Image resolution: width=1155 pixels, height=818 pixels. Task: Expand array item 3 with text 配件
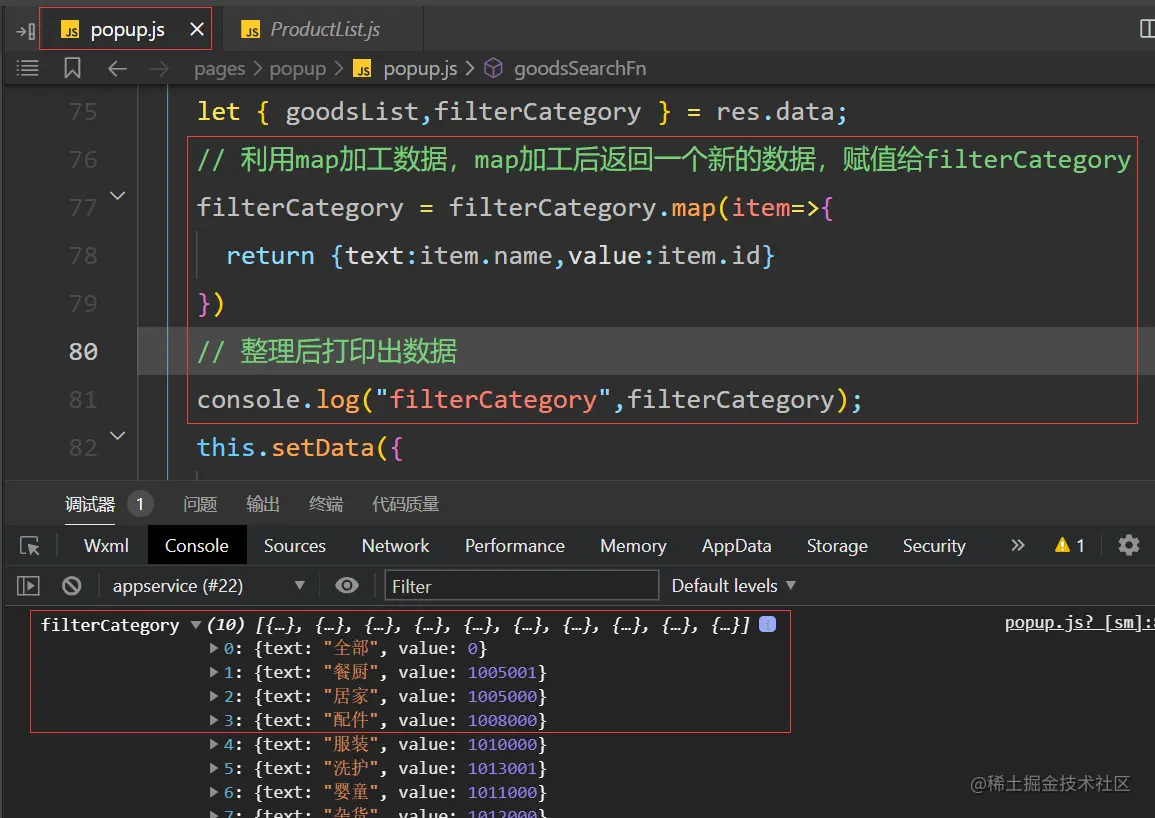coord(214,720)
